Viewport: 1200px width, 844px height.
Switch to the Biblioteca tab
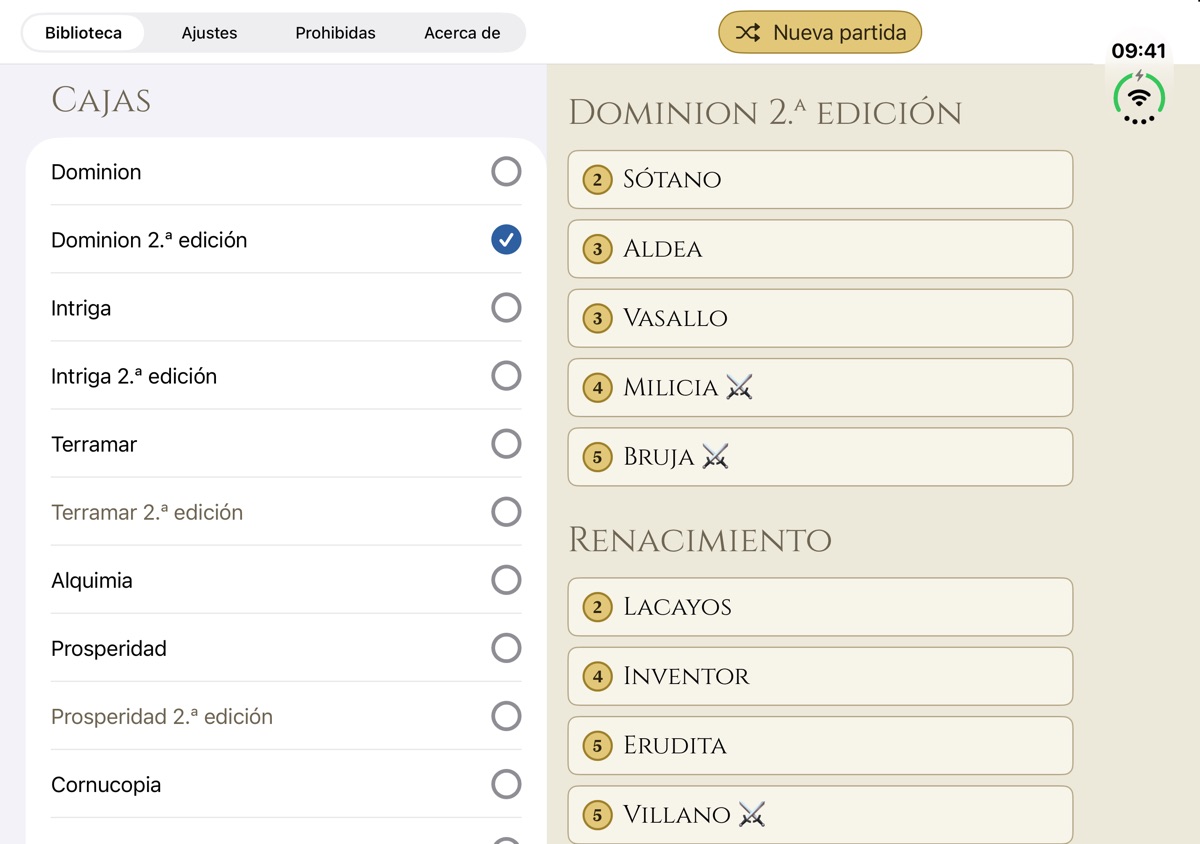pyautogui.click(x=84, y=33)
